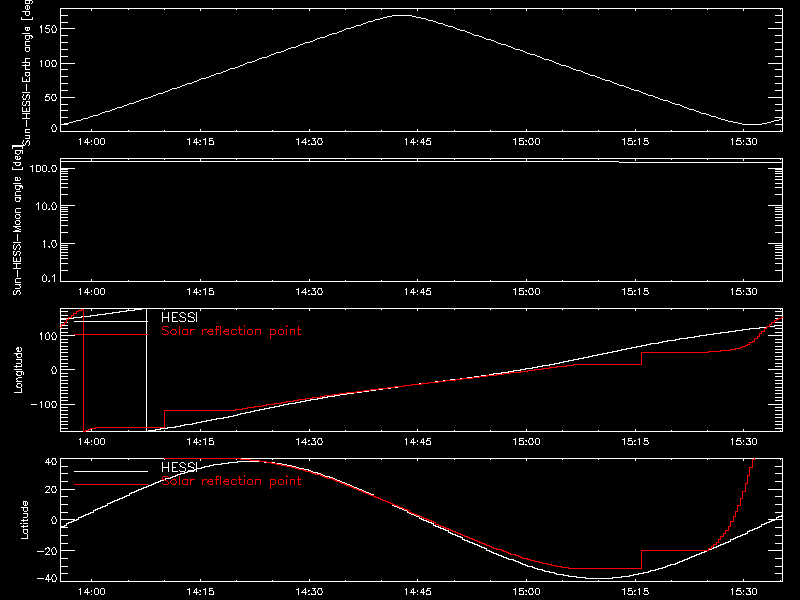Click the 20 tick on Latitude plot
This screenshot has height=600, width=800.
point(52,490)
